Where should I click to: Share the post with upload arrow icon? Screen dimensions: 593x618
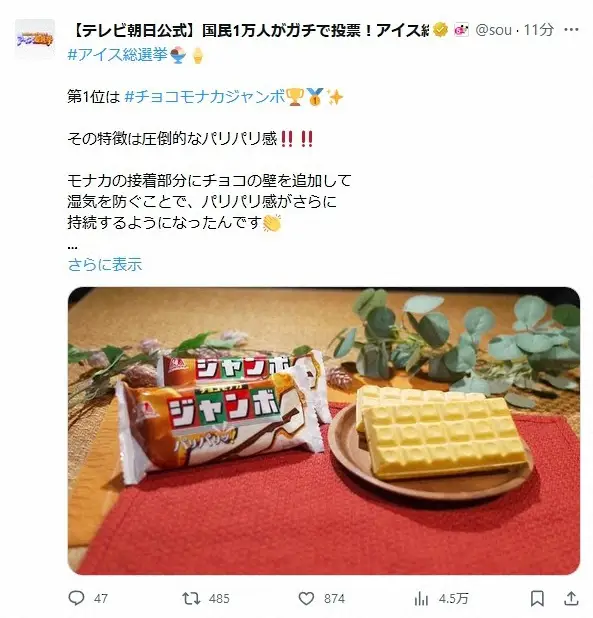tap(571, 598)
